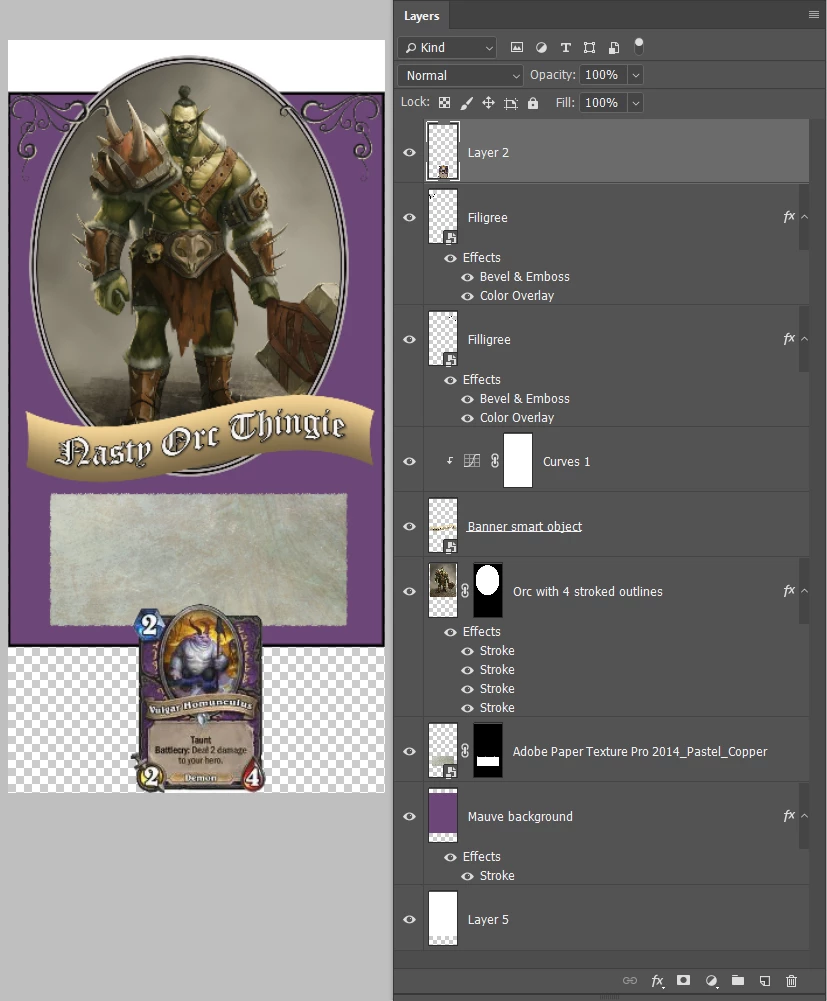The height and width of the screenshot is (1001, 827).
Task: Toggle Mauve background Stroke effect visibility
Action: [467, 877]
